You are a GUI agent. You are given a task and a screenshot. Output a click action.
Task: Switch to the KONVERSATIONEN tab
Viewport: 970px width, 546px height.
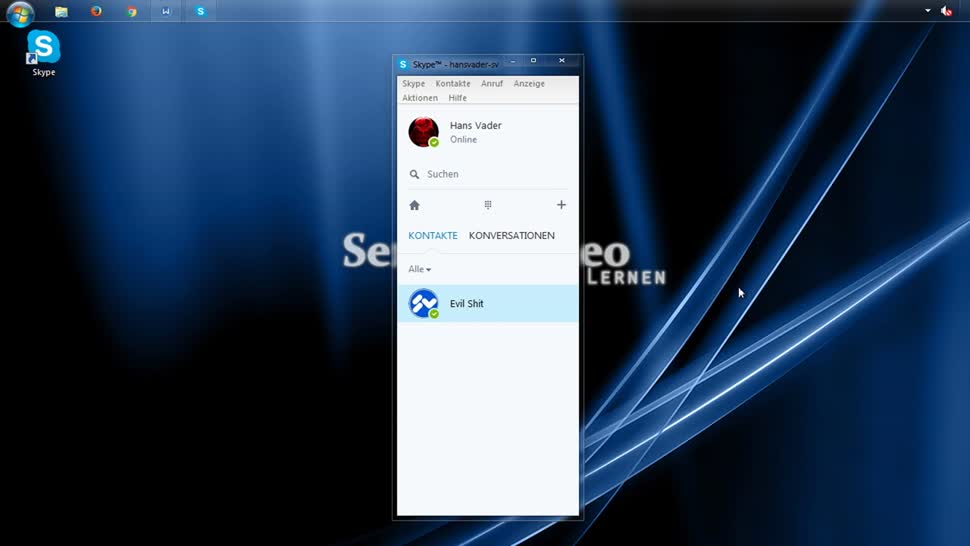click(x=512, y=236)
